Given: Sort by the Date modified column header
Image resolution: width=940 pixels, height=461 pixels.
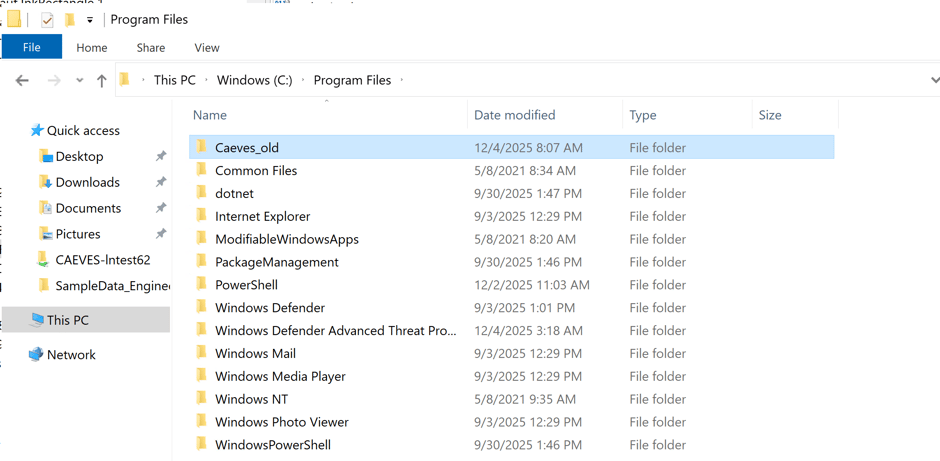Looking at the screenshot, I should tap(514, 115).
